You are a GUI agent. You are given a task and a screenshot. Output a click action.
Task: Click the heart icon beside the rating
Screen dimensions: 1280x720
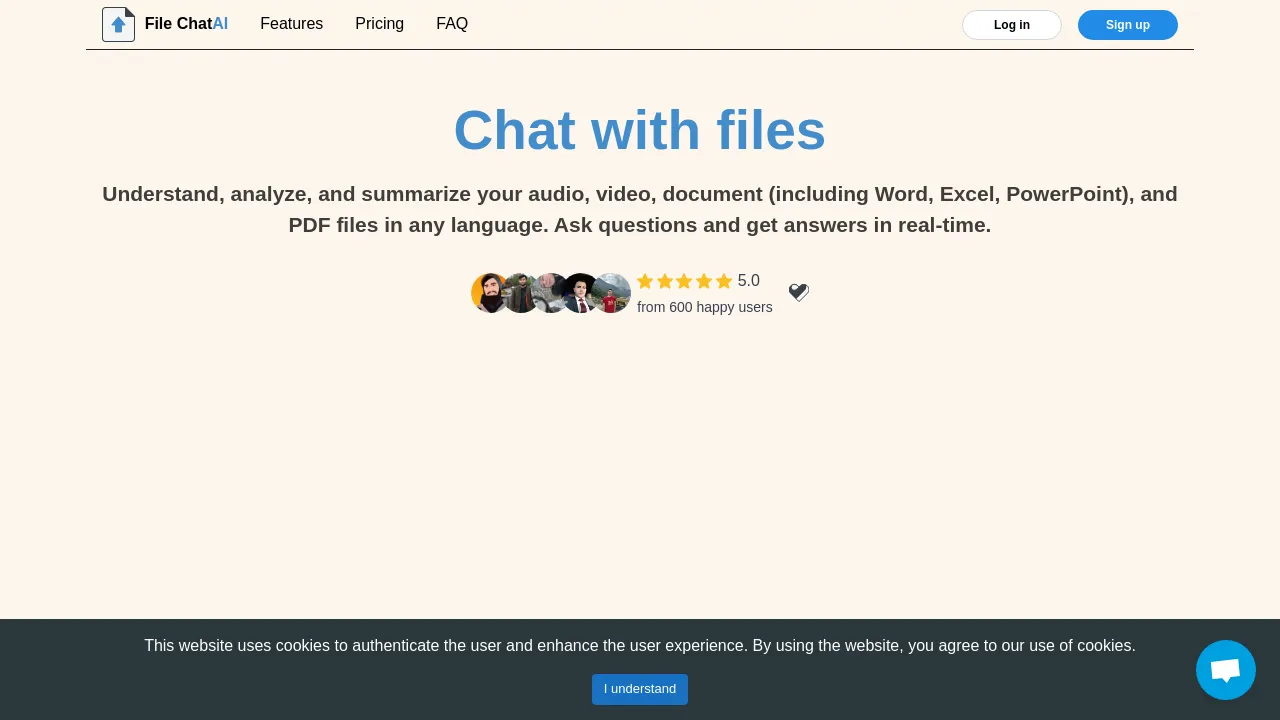point(798,292)
